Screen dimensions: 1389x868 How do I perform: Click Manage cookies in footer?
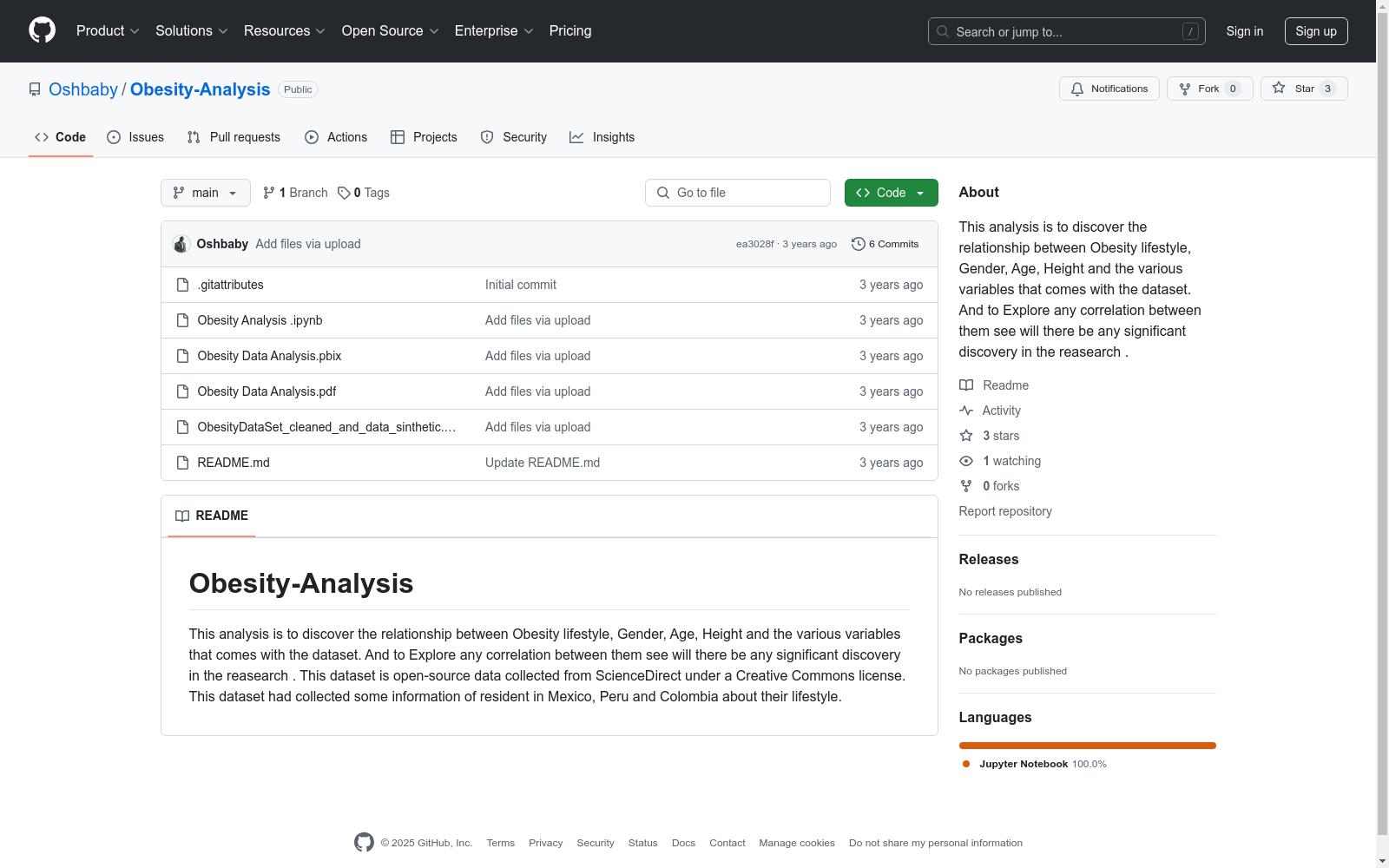(x=797, y=843)
